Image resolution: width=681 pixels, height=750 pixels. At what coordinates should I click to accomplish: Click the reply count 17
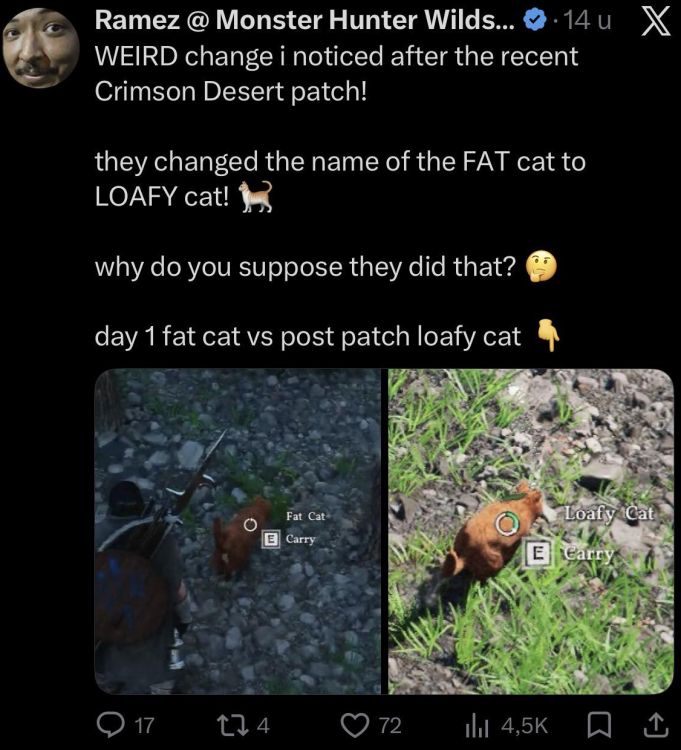(x=144, y=725)
